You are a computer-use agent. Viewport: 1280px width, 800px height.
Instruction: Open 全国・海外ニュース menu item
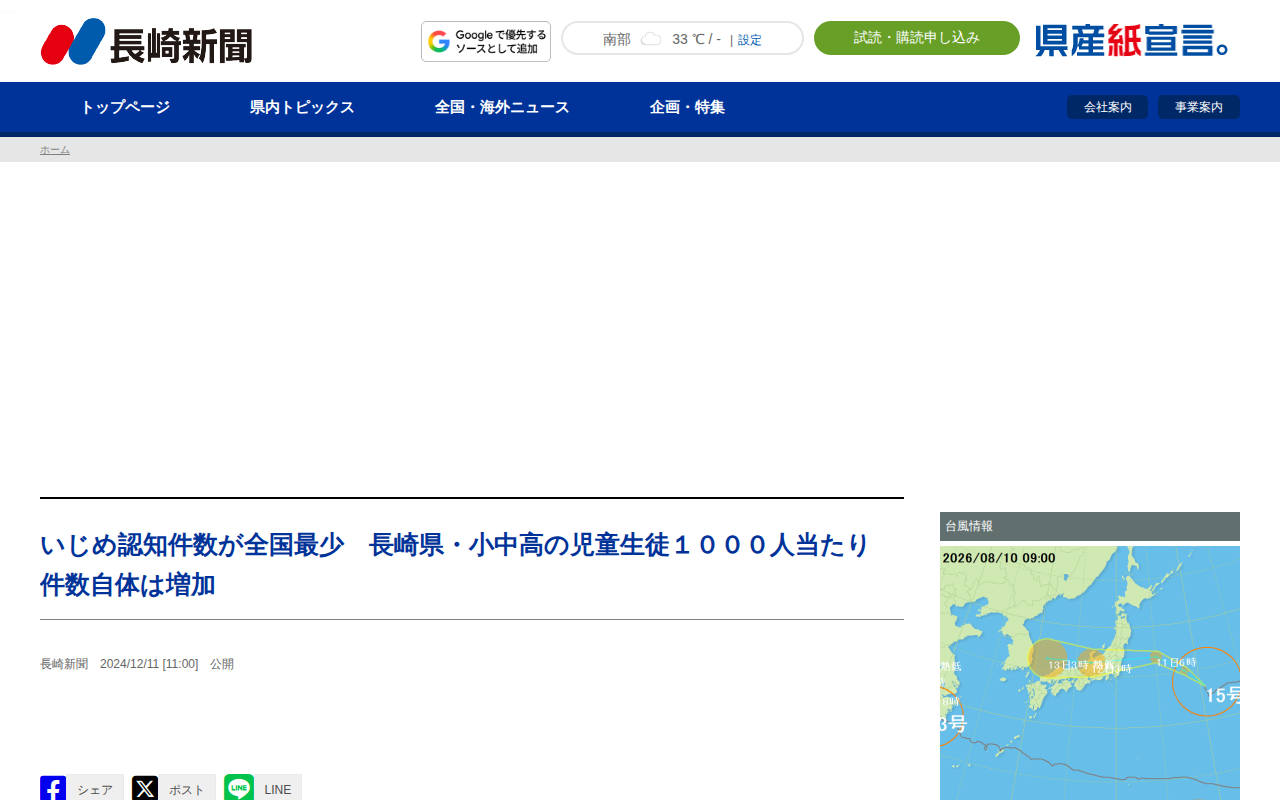click(x=502, y=107)
